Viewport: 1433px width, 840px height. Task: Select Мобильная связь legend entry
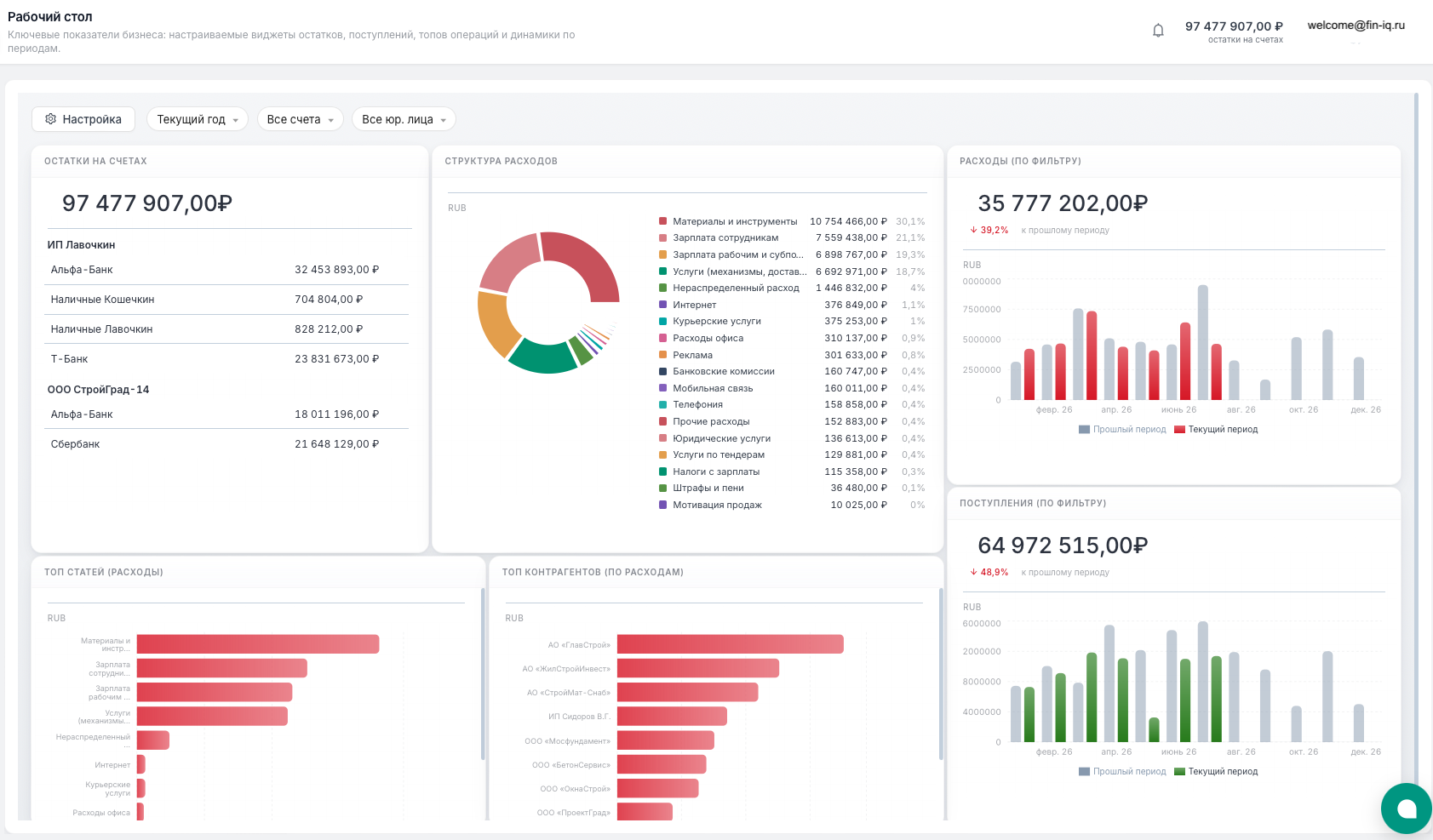pos(792,388)
